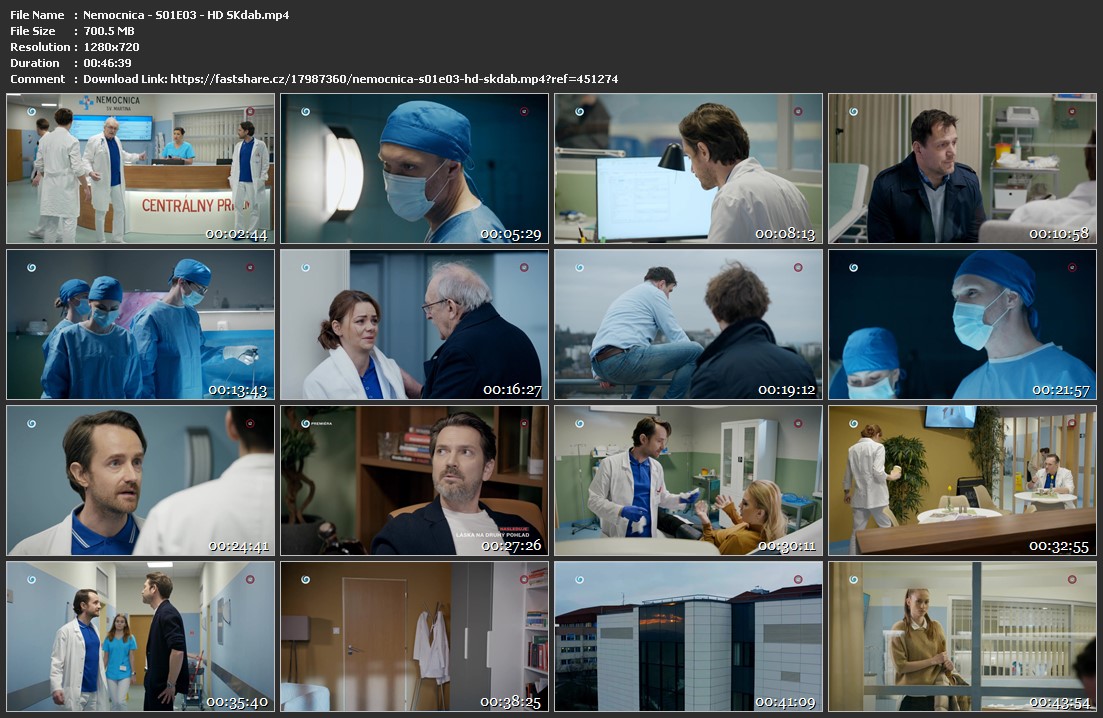Click the thumbnail marked 00:10:58
Screen dimensions: 1103x718
pyautogui.click(x=962, y=169)
